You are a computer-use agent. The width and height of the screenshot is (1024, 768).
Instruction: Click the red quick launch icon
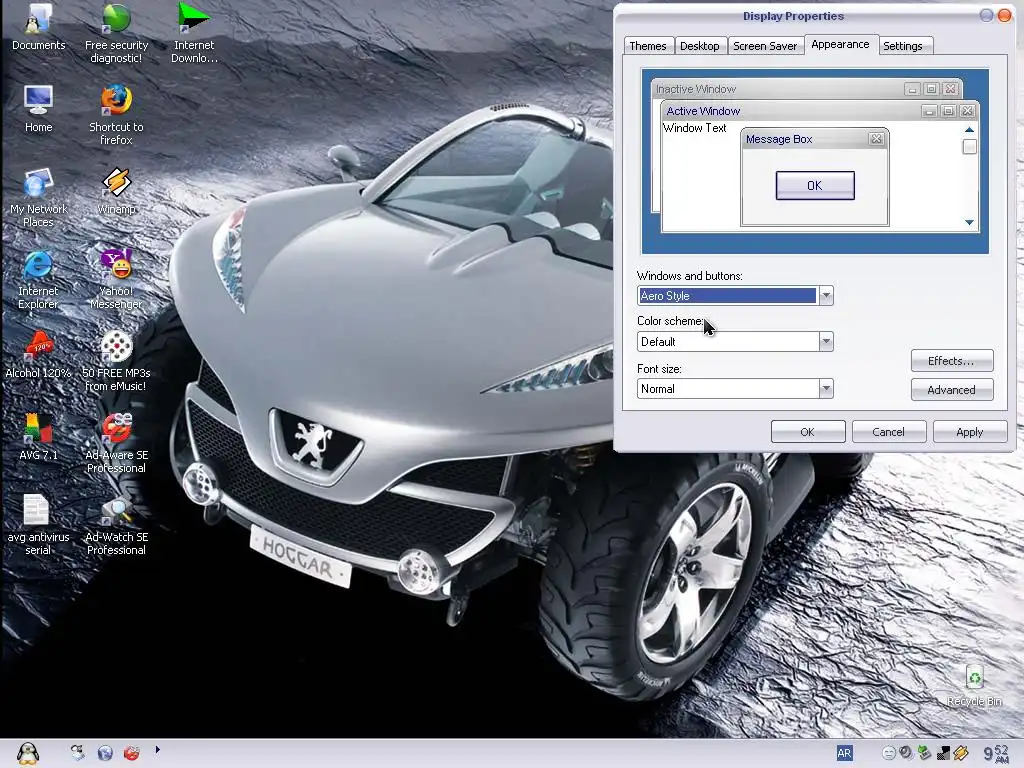tap(132, 753)
